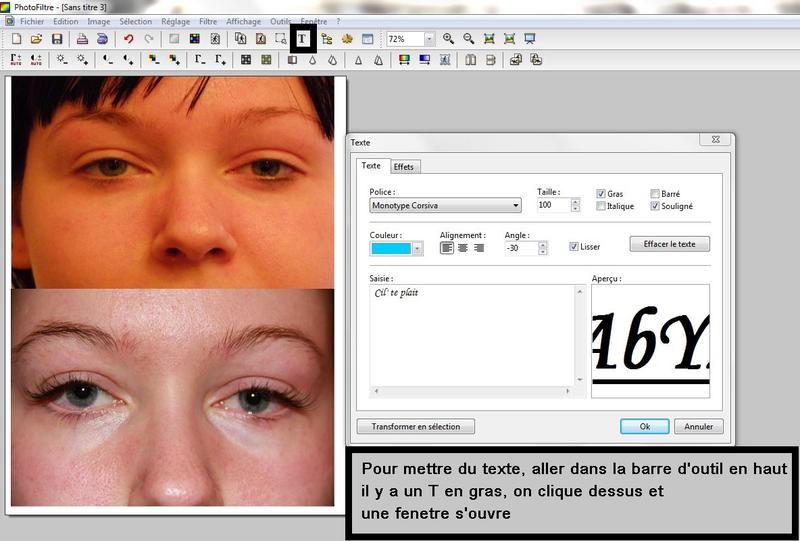Viewport: 800px width, 541px height.
Task: Select center text alignment icon
Action: click(x=462, y=247)
